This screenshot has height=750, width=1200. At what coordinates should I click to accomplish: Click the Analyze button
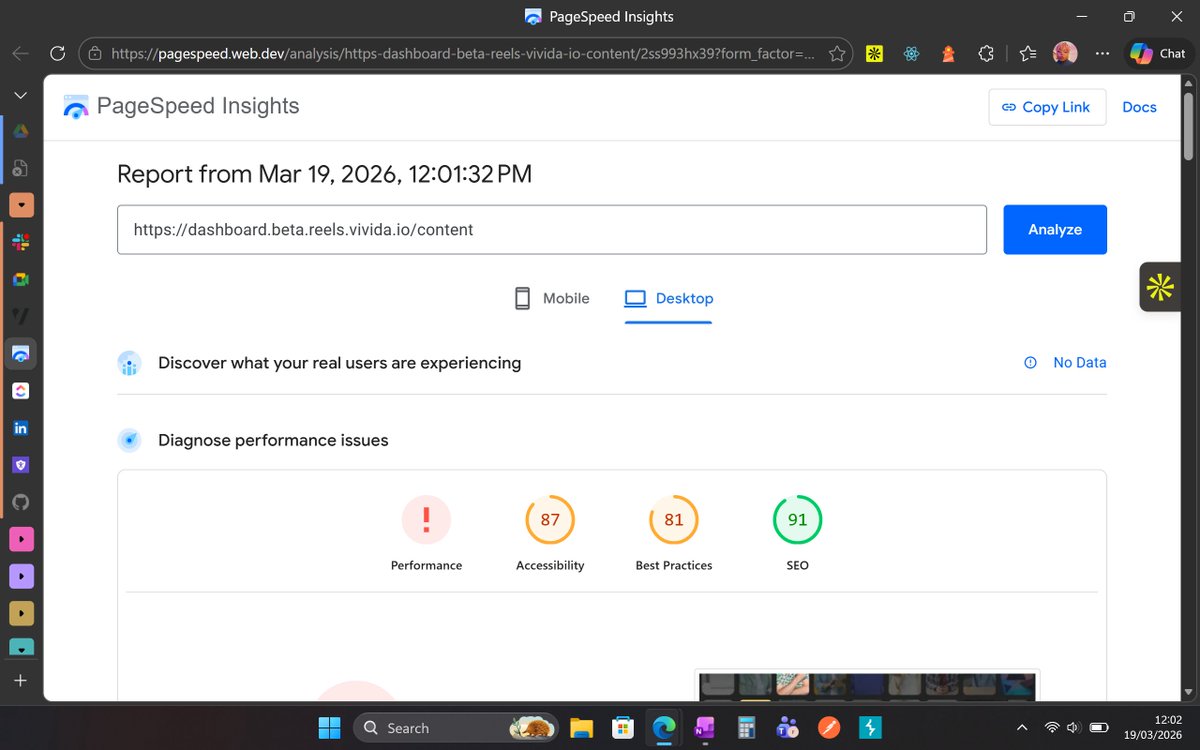pos(1055,229)
